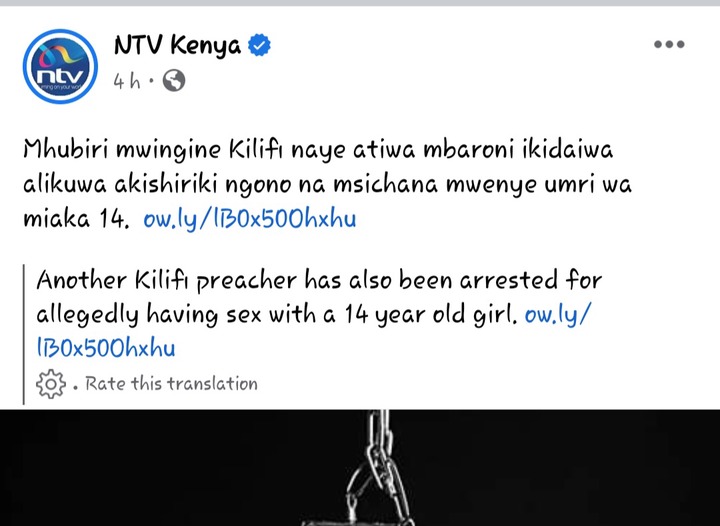Open ow.ly link in the Swahili post
Screen dimensions: 720x526
pyautogui.click(x=250, y=218)
